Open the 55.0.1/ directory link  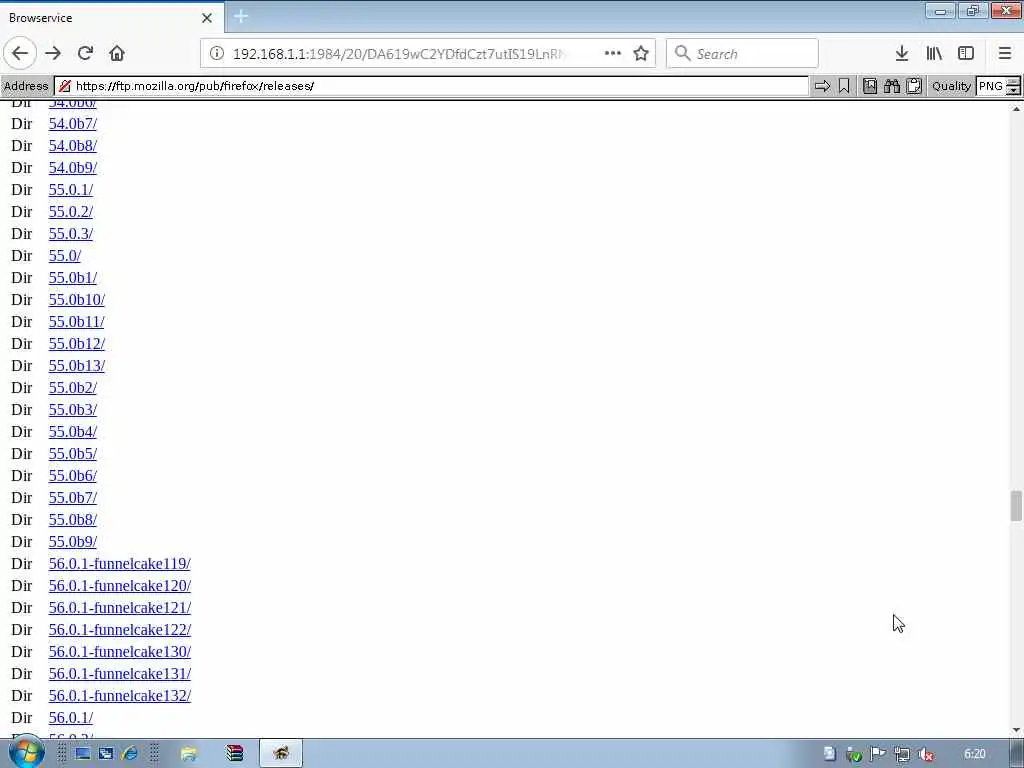click(71, 189)
